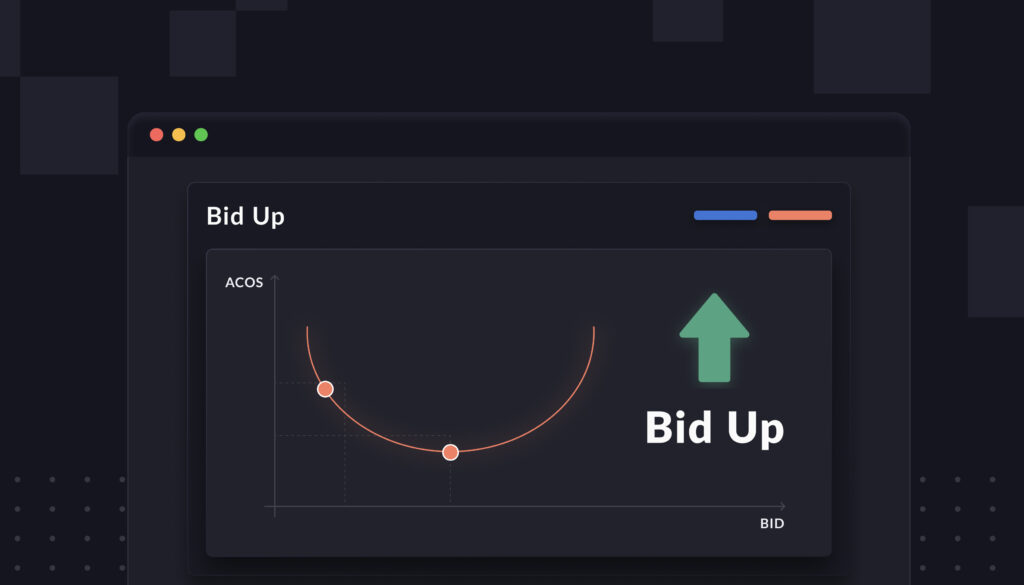Click the ACOS axis label
The width and height of the screenshot is (1024, 585).
244,283
